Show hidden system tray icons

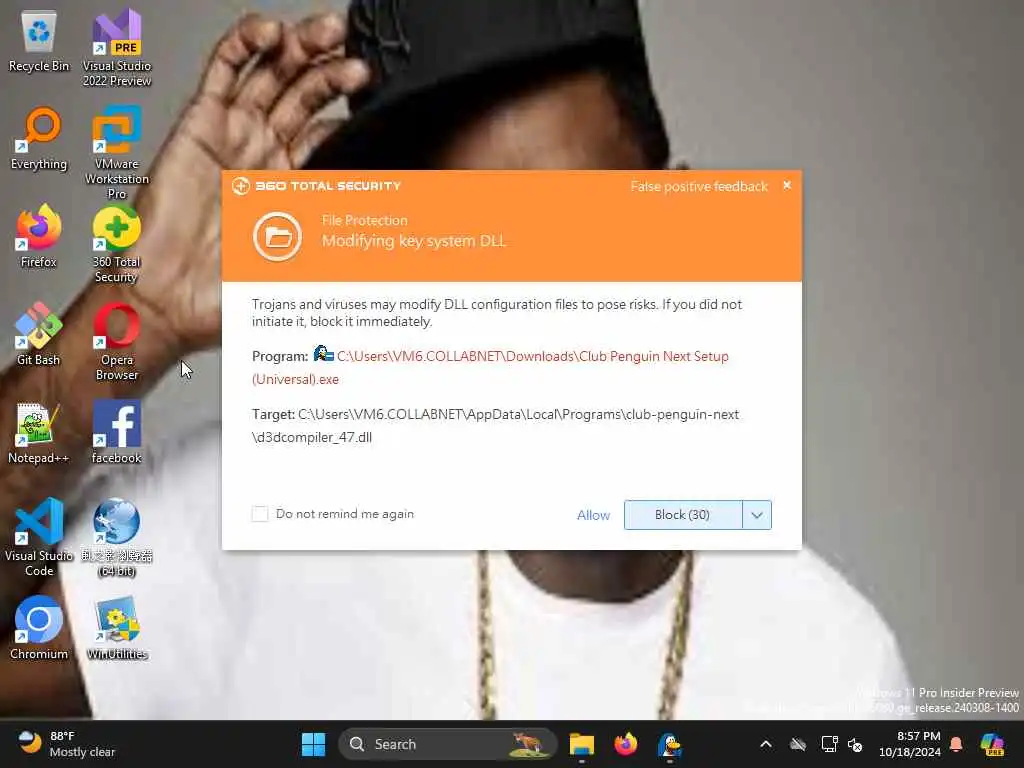766,744
